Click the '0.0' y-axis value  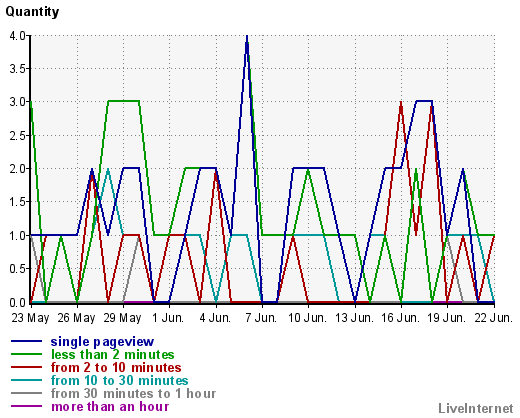click(18, 302)
